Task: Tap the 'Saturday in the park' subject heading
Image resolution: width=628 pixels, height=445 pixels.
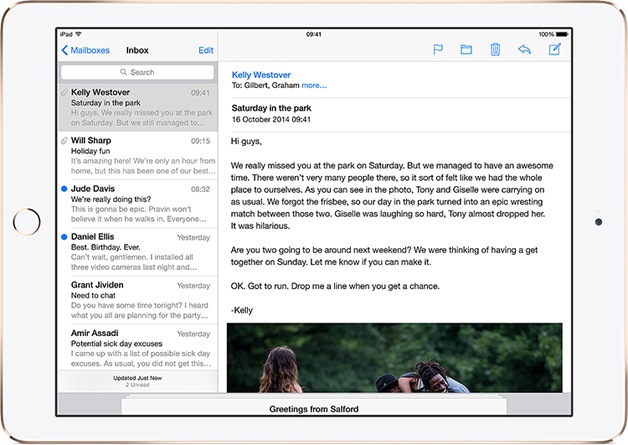Action: 272,108
